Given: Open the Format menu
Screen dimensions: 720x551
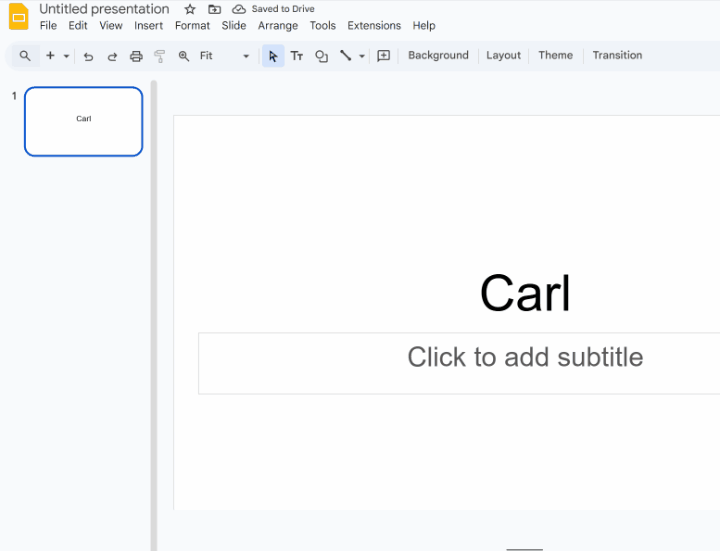Looking at the screenshot, I should (192, 26).
